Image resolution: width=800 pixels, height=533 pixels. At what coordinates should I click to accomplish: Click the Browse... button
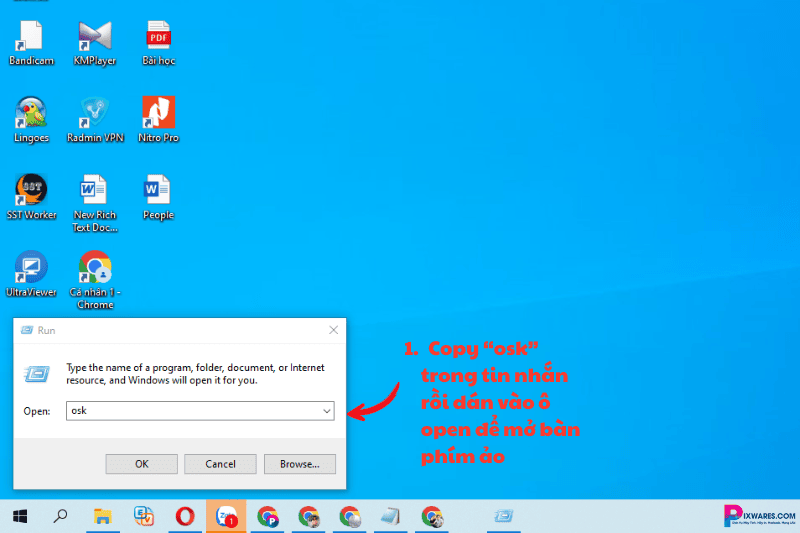click(x=299, y=464)
